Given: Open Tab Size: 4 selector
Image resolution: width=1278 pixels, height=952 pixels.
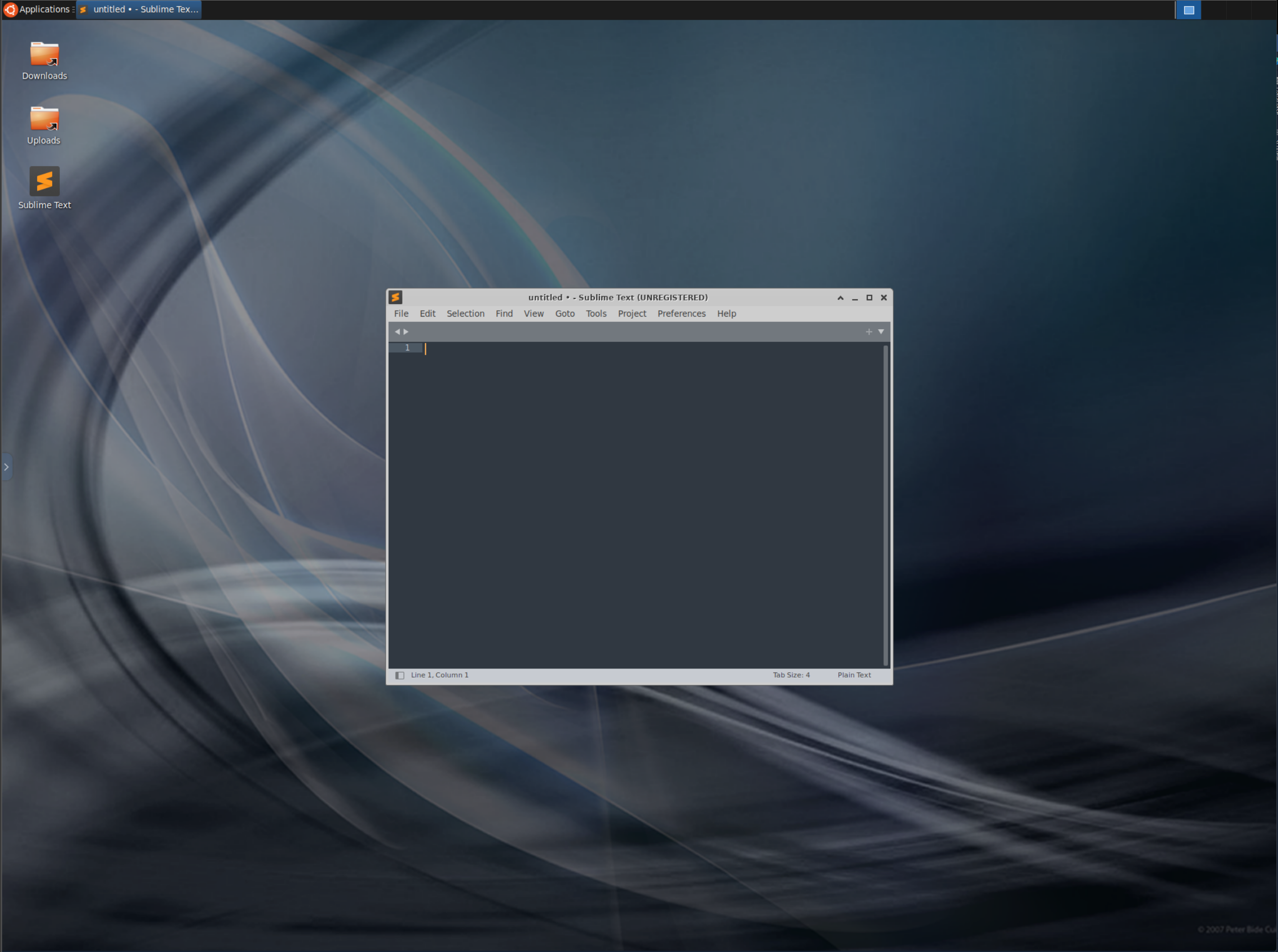Looking at the screenshot, I should (791, 675).
